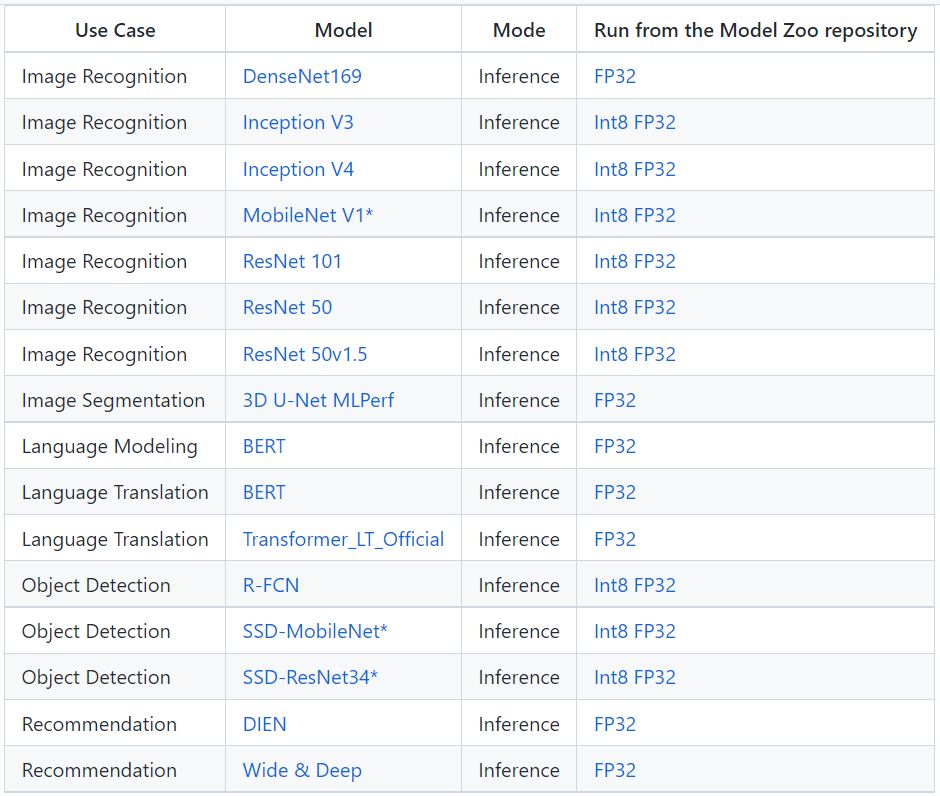Open the SSD-MobileNet* link

315,631
